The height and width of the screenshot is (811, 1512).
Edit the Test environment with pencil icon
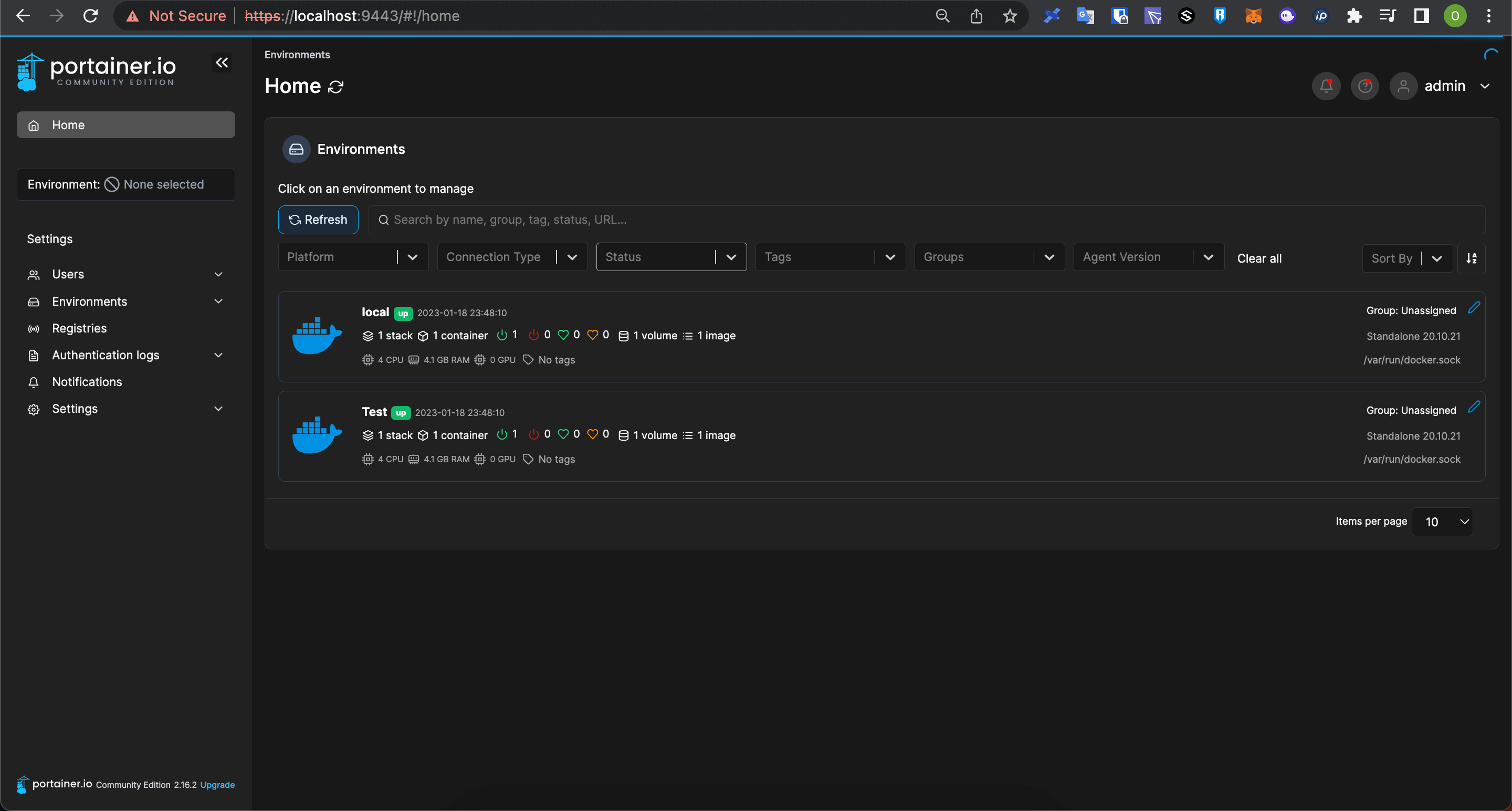click(1473, 407)
